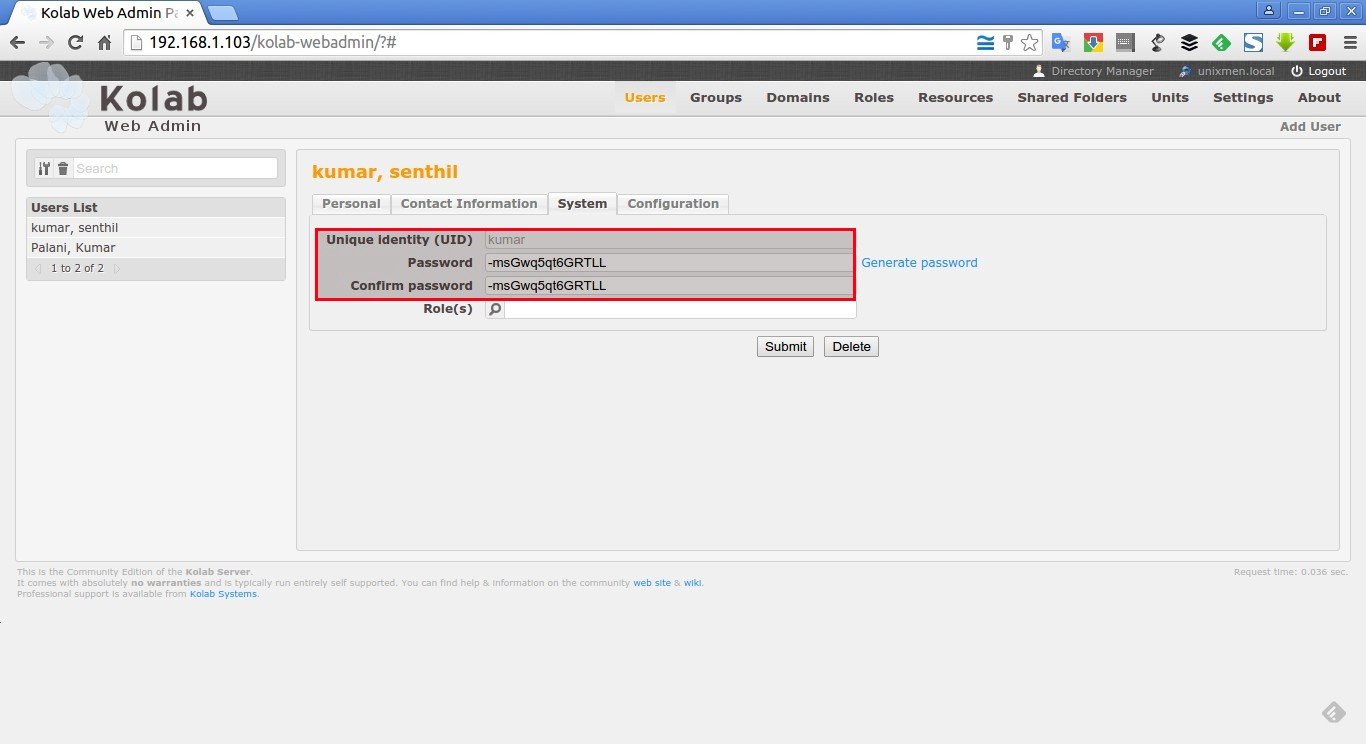This screenshot has width=1366, height=744.
Task: Open the advanced search tools icon
Action: (x=44, y=169)
